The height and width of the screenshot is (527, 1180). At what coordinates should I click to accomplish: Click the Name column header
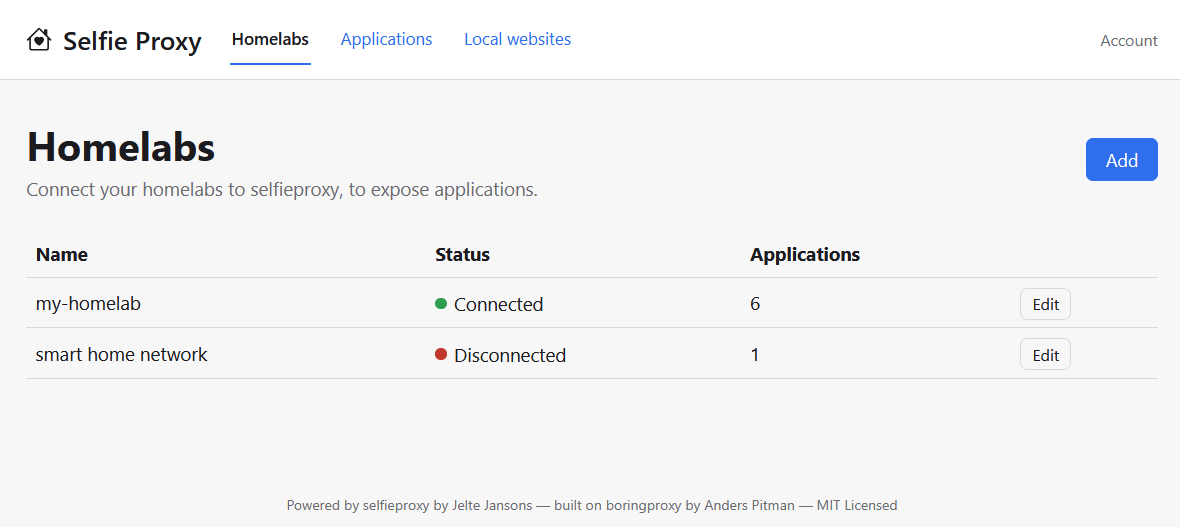pyautogui.click(x=62, y=254)
